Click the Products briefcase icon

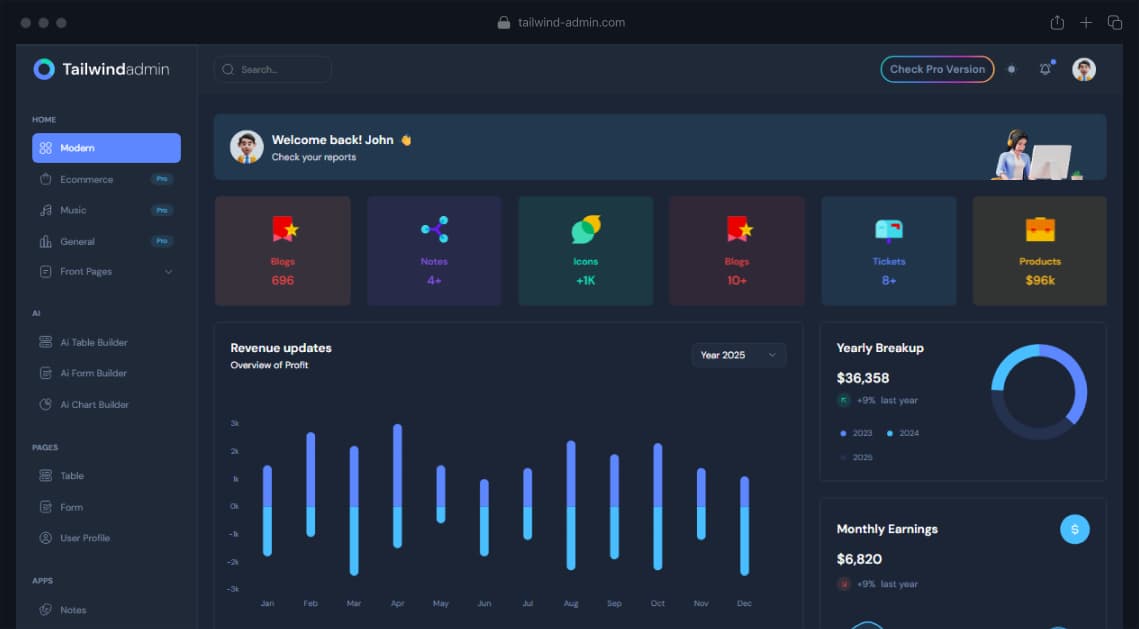click(x=1040, y=229)
